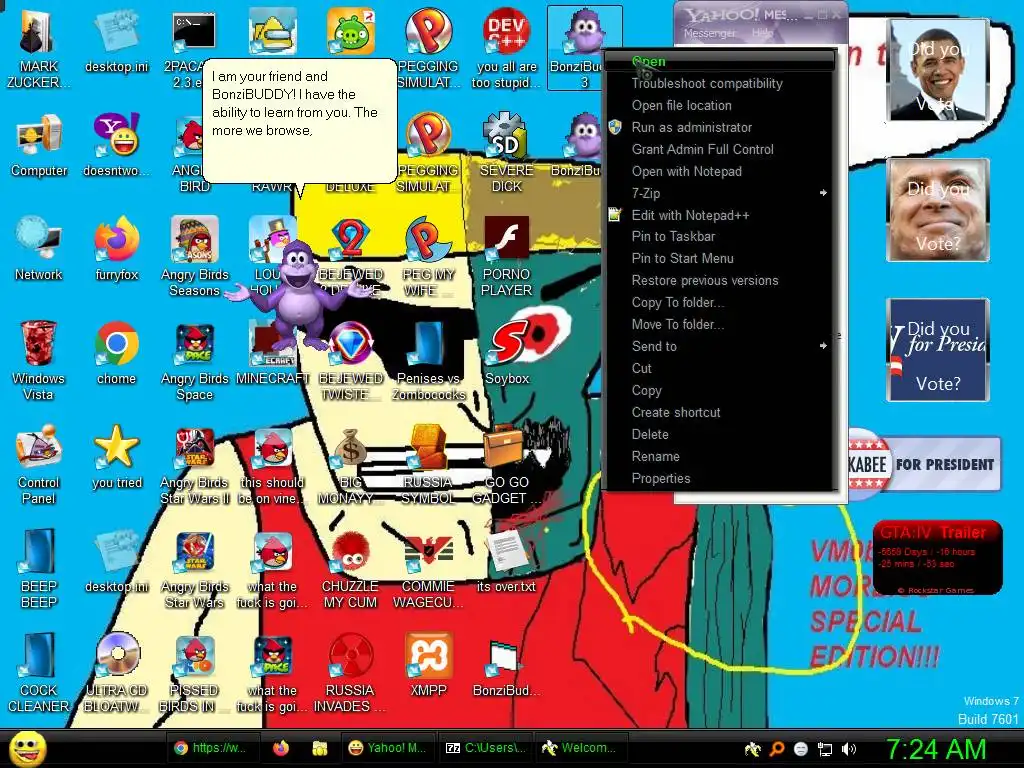
Task: Launch Angry Birds Star Wars II icon
Action: point(195,466)
